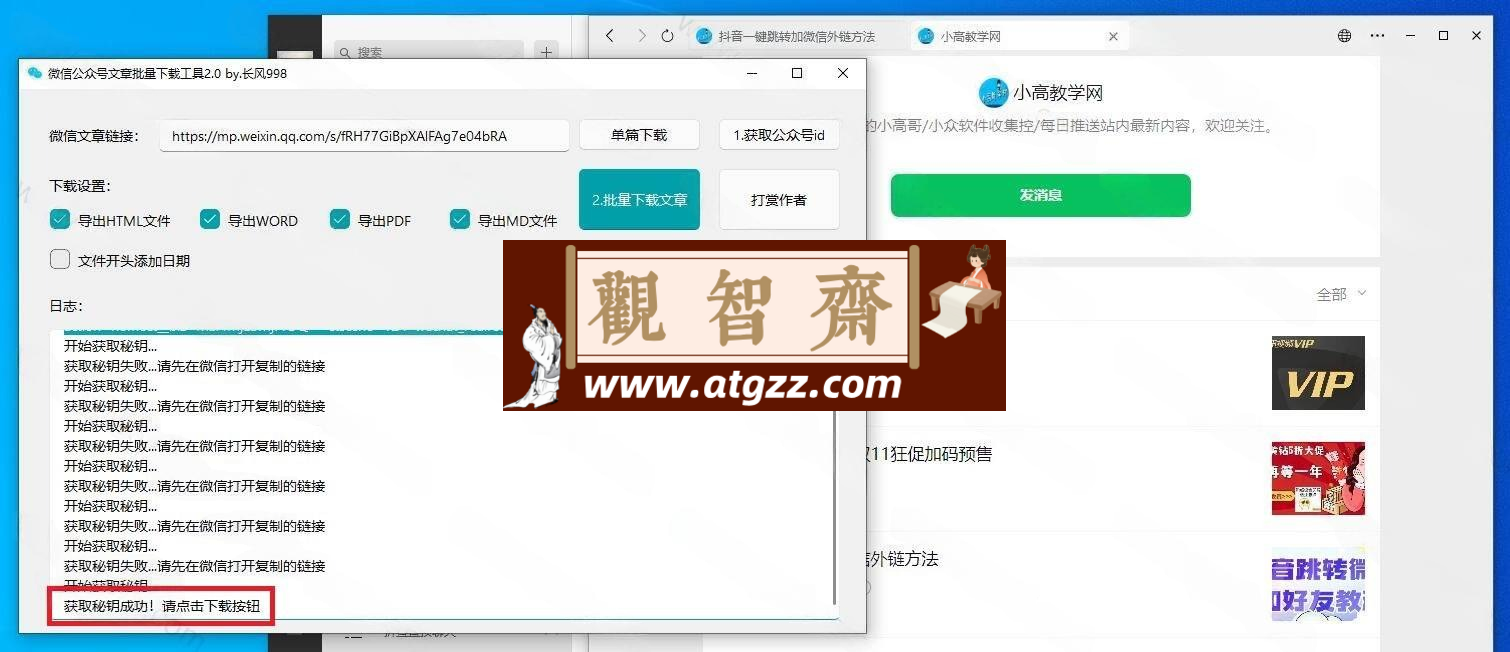Expand the 全部 filter dropdown

(1341, 294)
